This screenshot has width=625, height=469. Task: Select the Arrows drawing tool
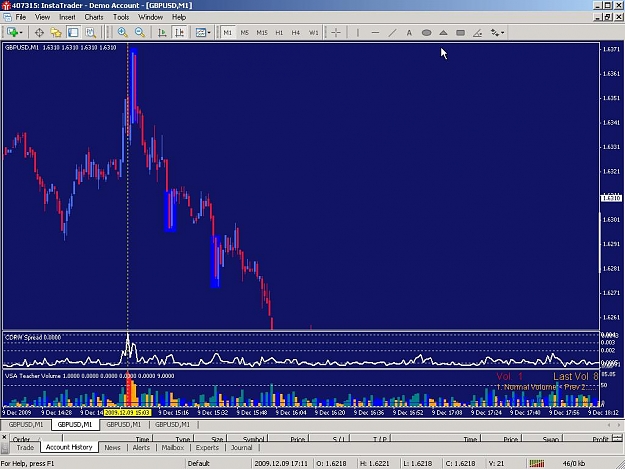click(495, 33)
